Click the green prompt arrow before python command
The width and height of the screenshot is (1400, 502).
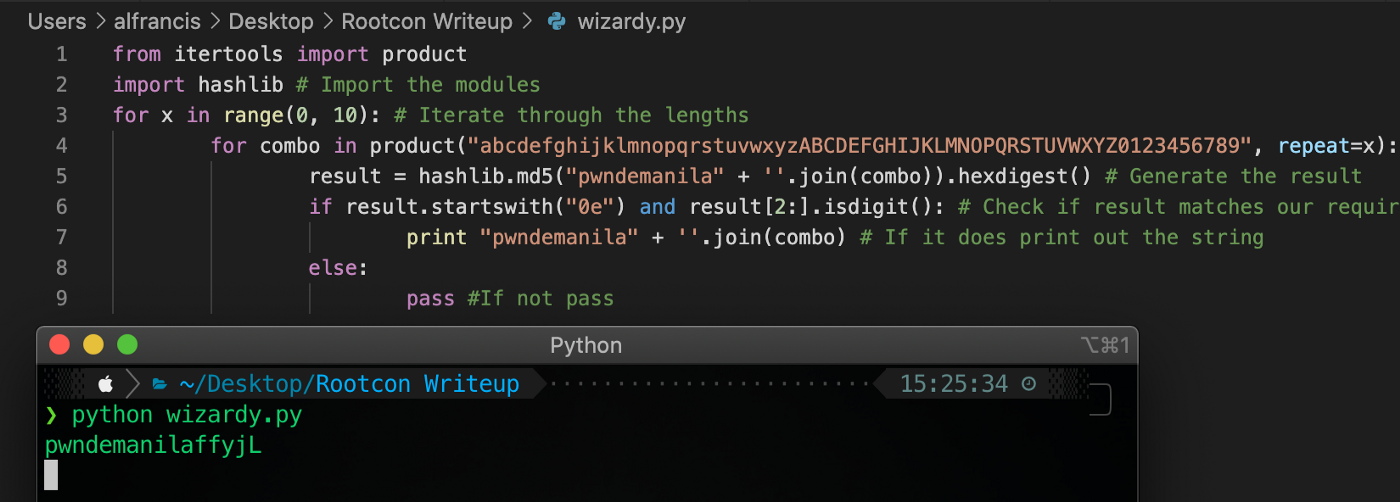52,415
